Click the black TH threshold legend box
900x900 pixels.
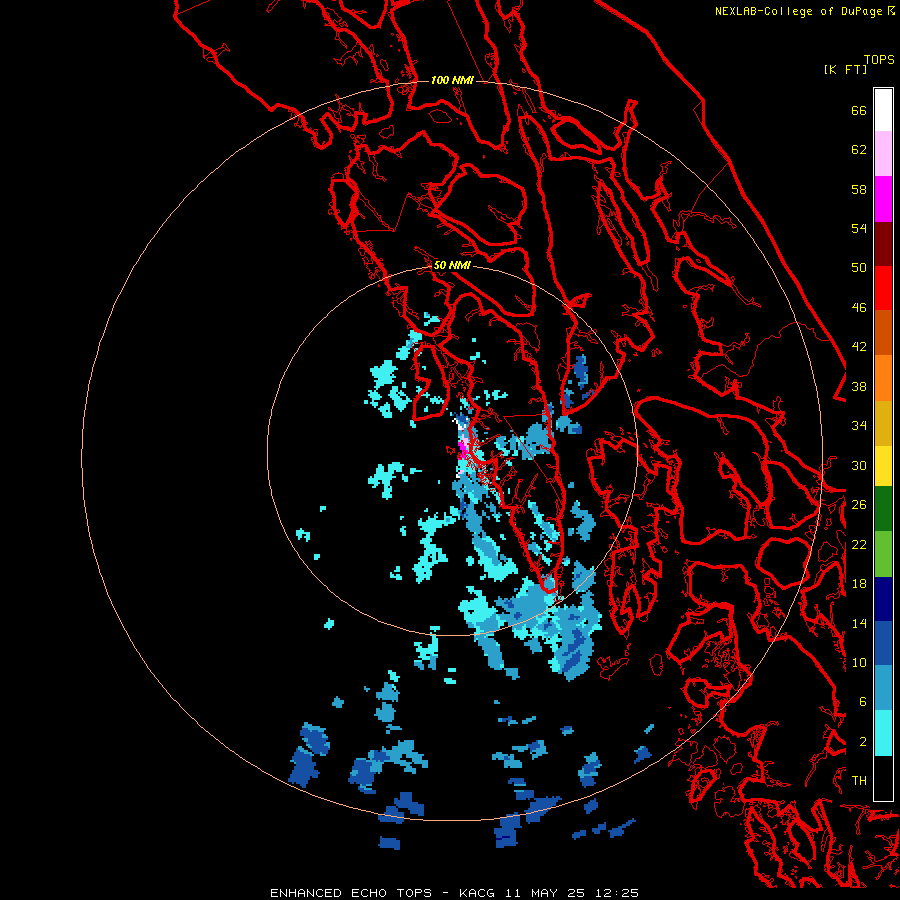pos(883,778)
